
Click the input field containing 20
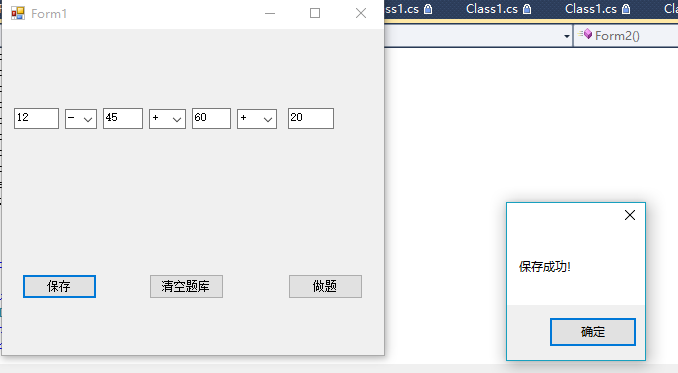[311, 118]
